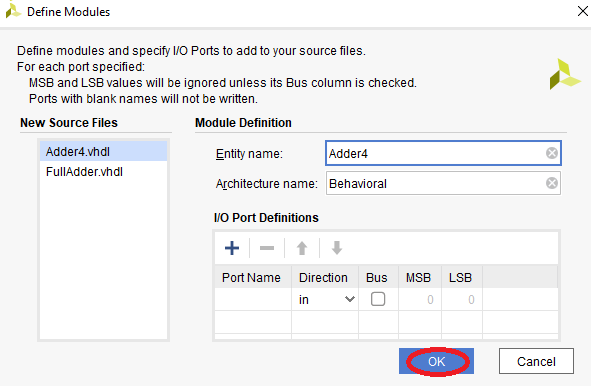Click the LSB value cell
Screen dimensions: 591x386
click(462, 299)
